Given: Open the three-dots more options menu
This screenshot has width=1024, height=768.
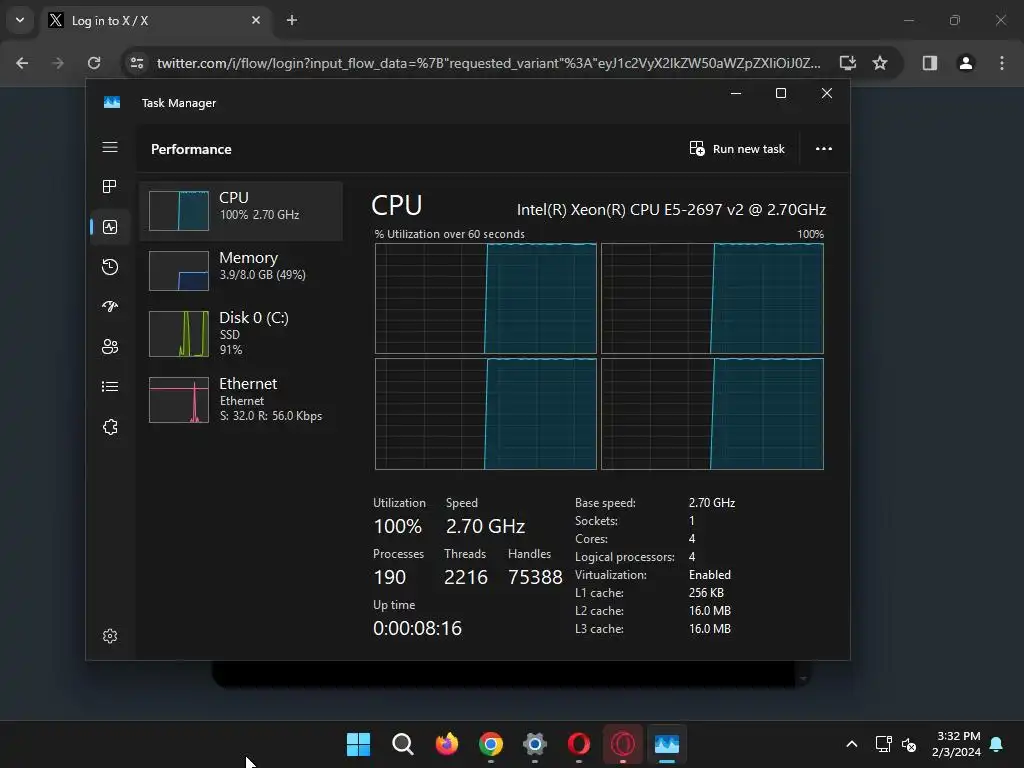Looking at the screenshot, I should click(x=824, y=149).
